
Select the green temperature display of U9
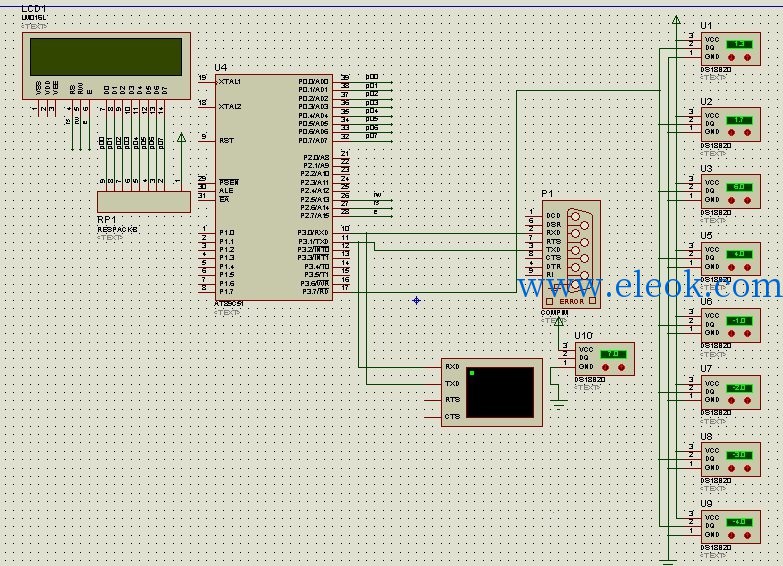coord(740,522)
